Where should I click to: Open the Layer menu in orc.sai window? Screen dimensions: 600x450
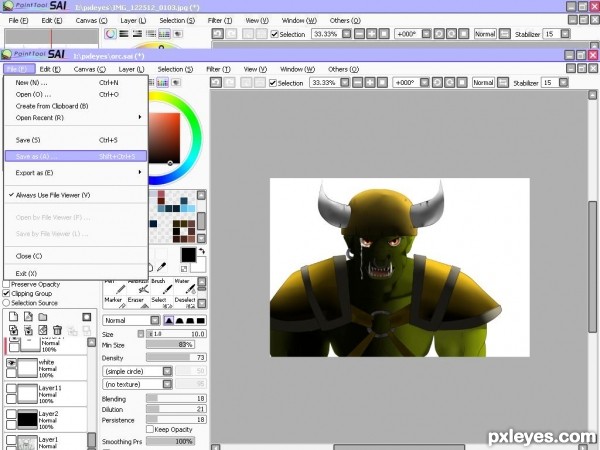point(132,69)
